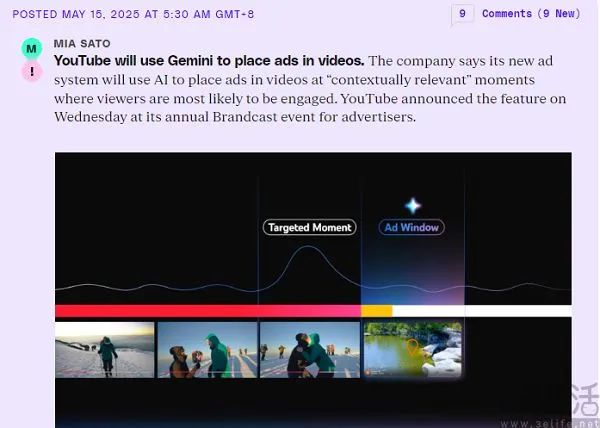Select the third thumbnail of couple embracing
The width and height of the screenshot is (600, 428).
pyautogui.click(x=309, y=349)
